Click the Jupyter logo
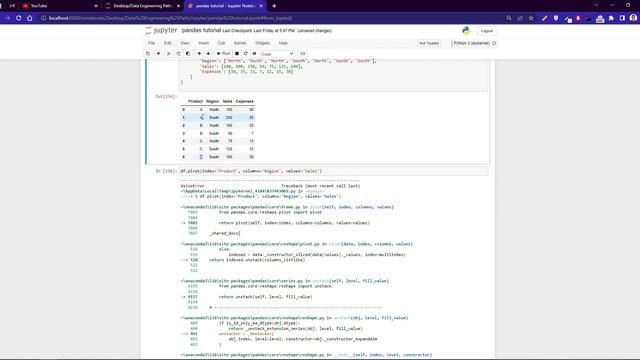This screenshot has height=360, width=640. pyautogui.click(x=161, y=31)
